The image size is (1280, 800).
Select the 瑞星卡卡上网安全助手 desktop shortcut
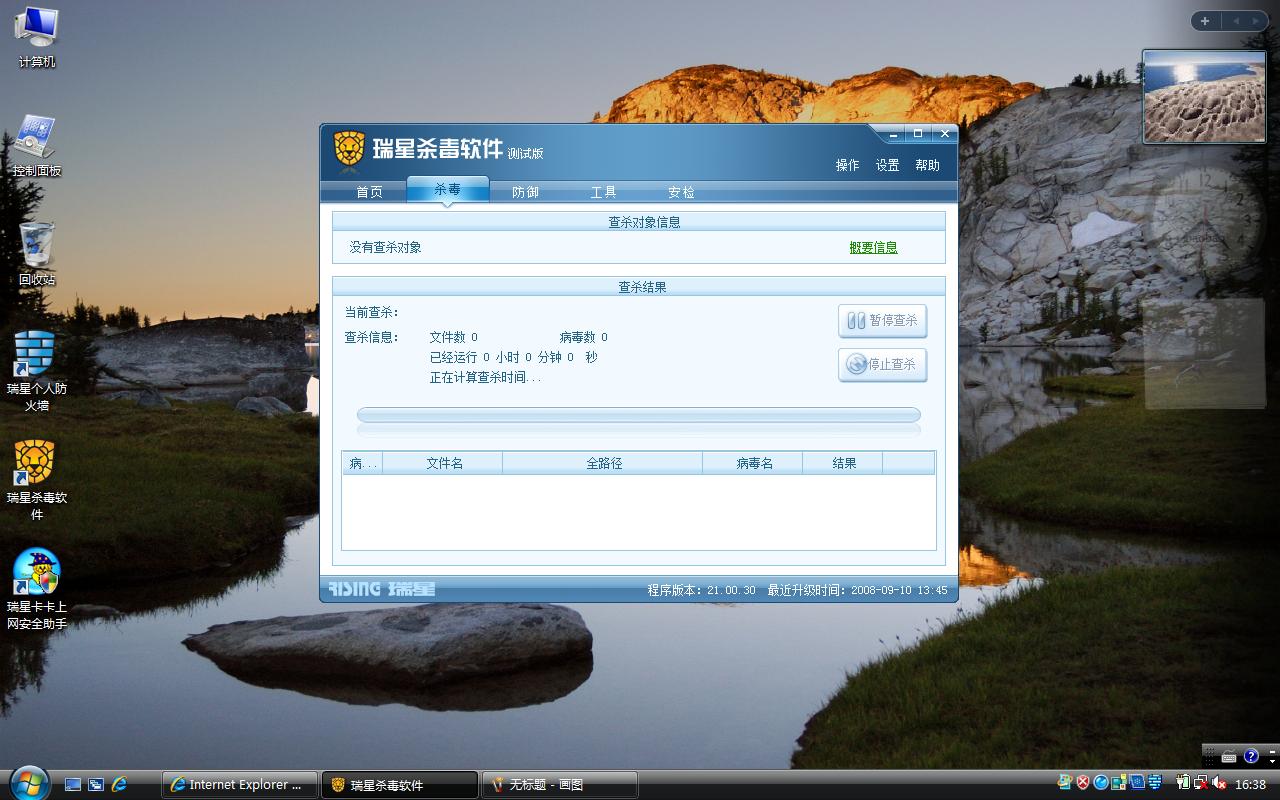pyautogui.click(x=37, y=589)
